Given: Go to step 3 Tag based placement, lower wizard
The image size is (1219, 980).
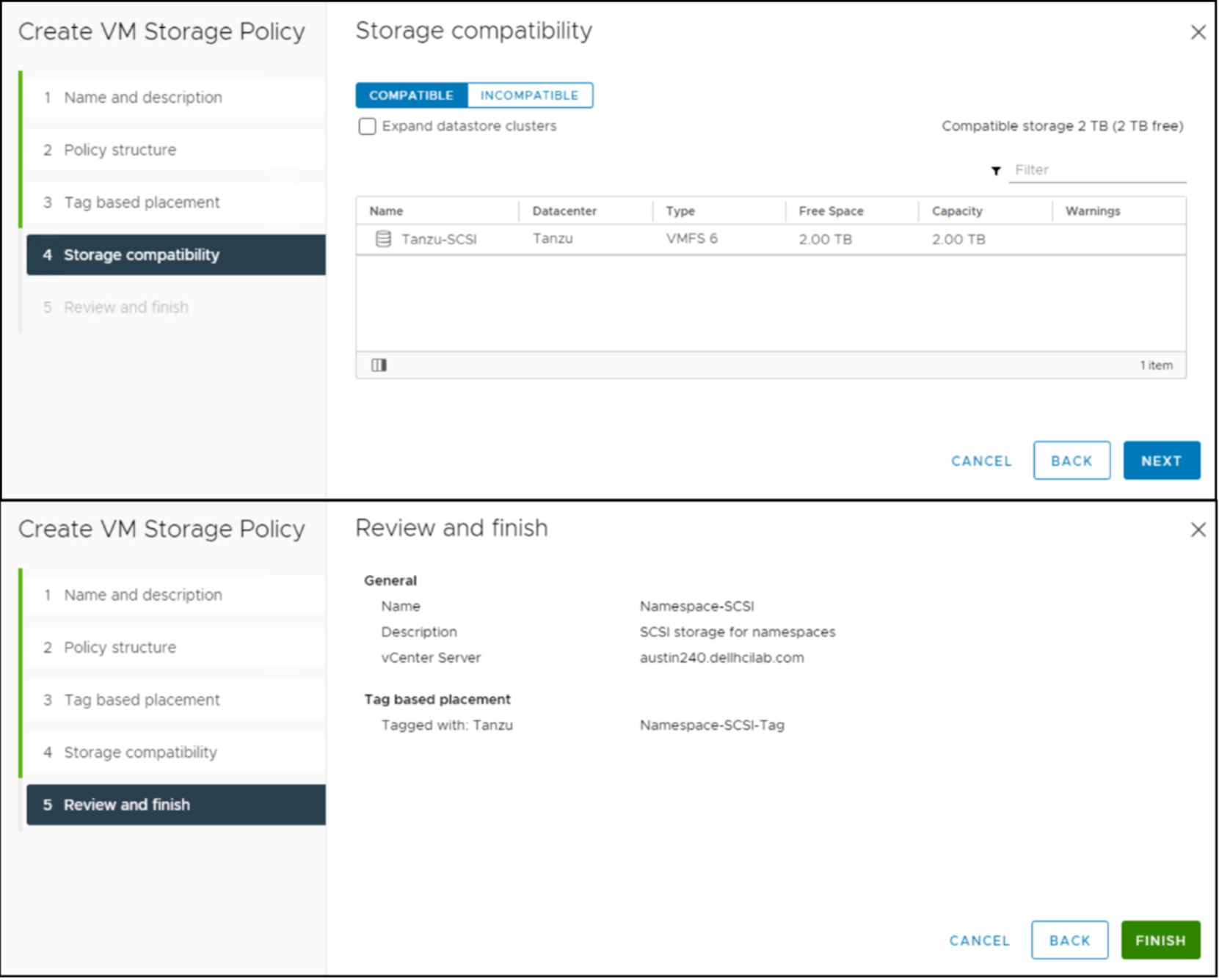Looking at the screenshot, I should point(175,700).
